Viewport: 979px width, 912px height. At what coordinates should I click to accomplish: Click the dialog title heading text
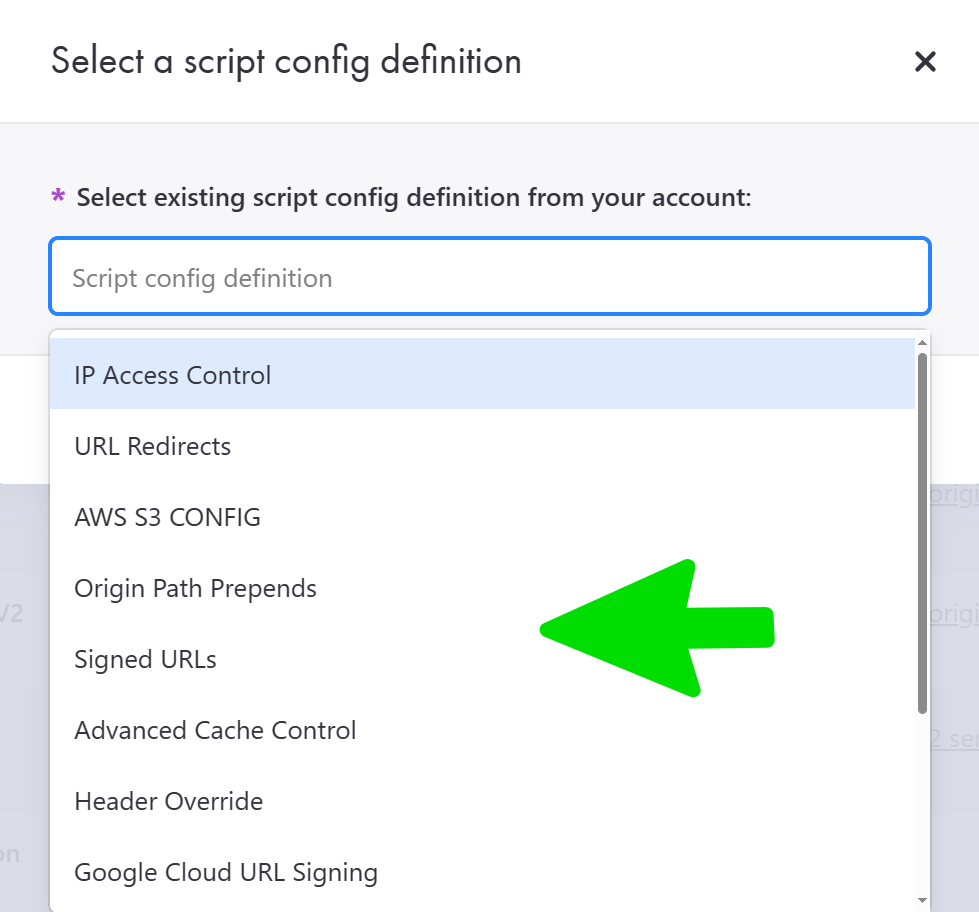(x=286, y=61)
